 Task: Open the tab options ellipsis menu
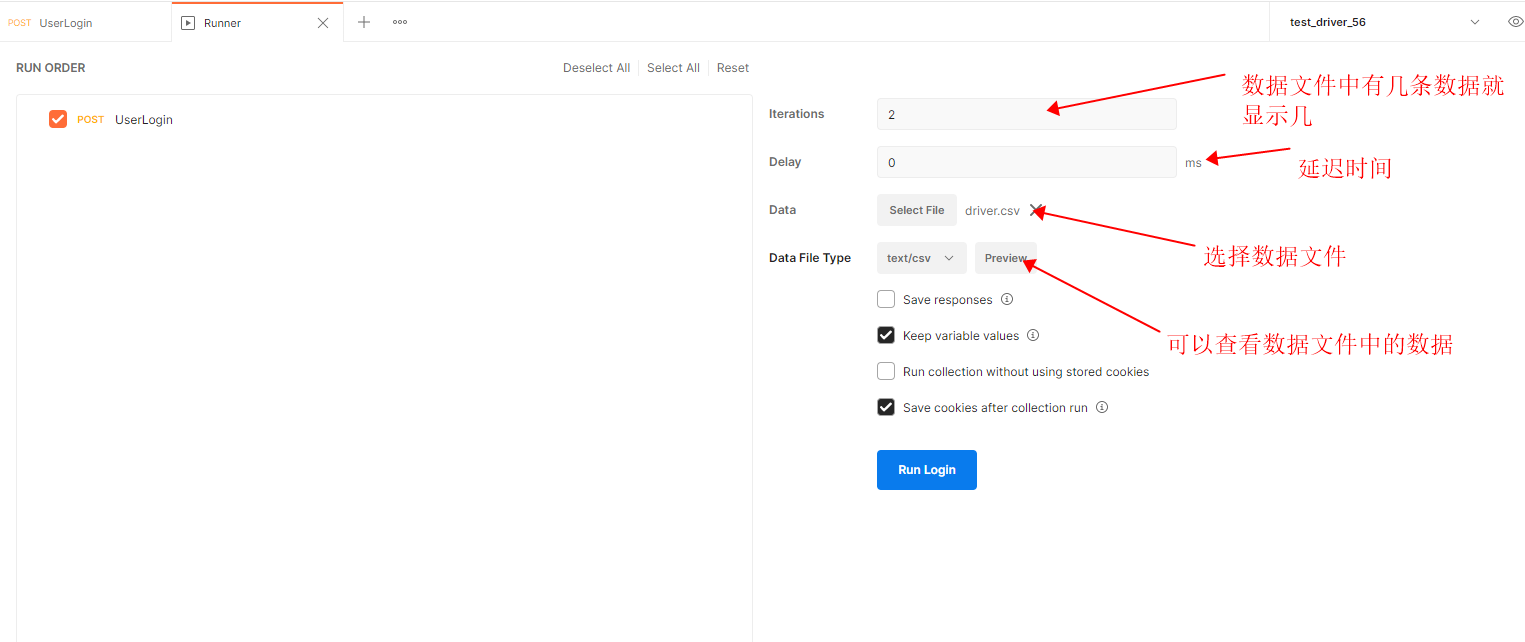400,22
